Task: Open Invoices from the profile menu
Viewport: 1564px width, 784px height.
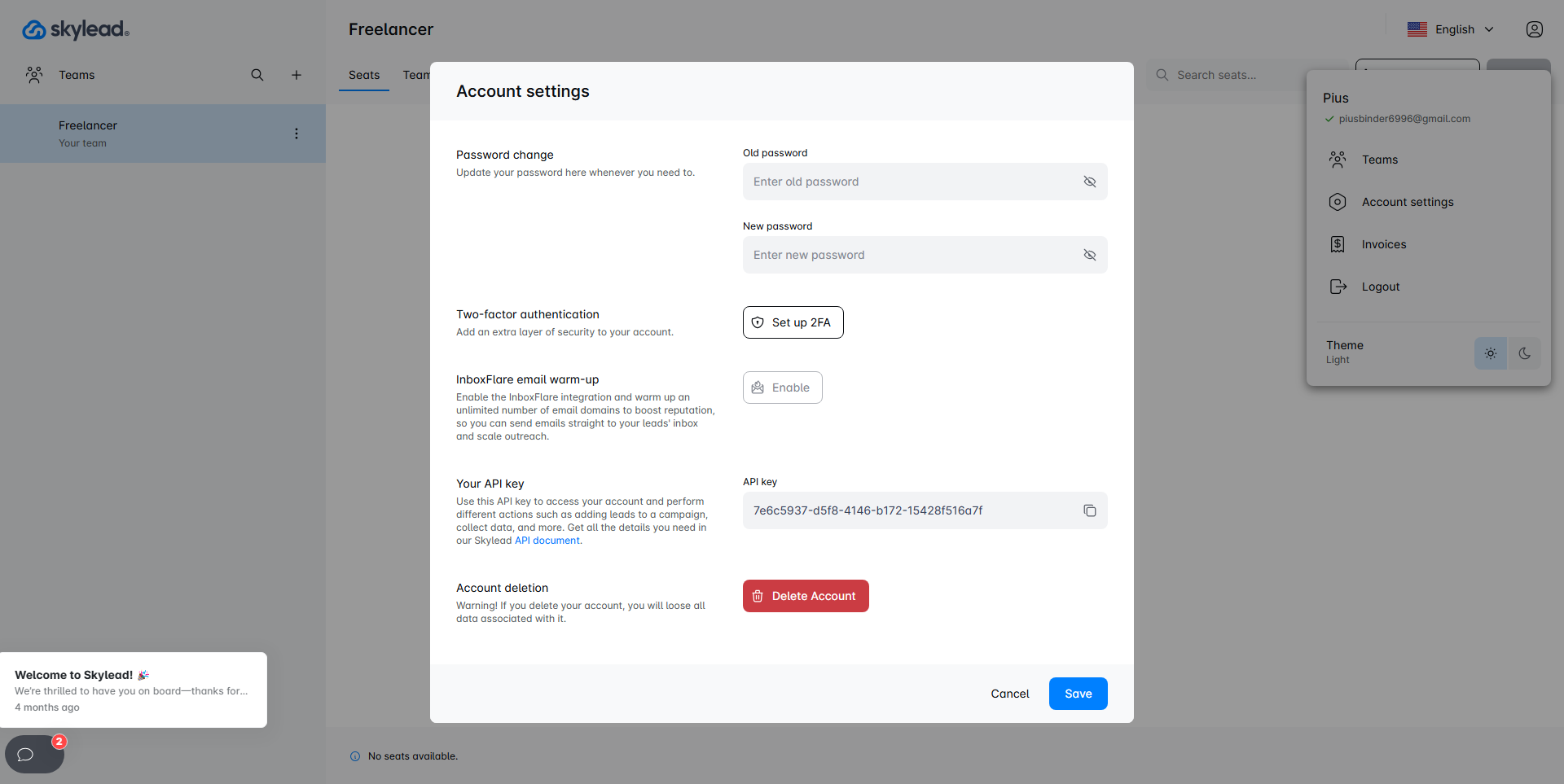Action: 1383,244
